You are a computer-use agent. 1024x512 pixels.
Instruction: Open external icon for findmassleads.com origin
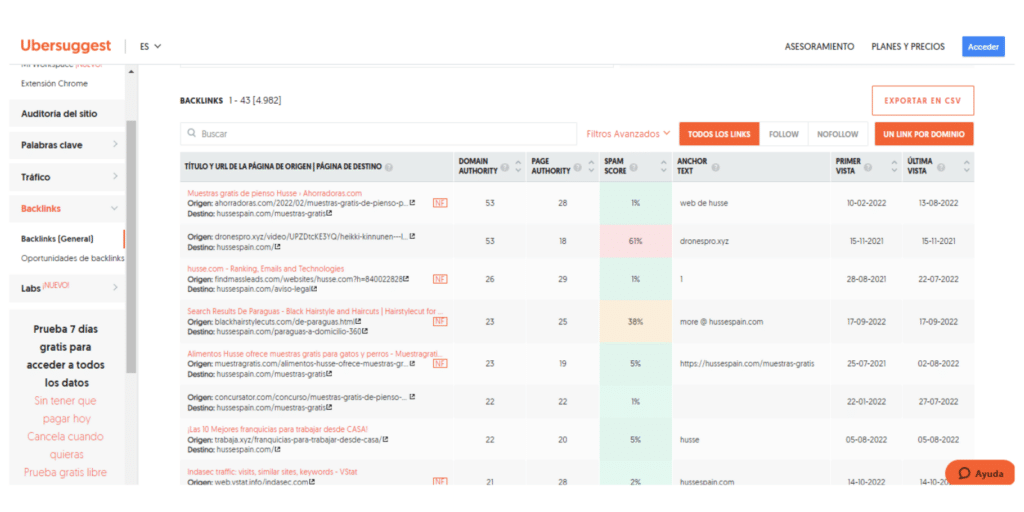(406, 279)
